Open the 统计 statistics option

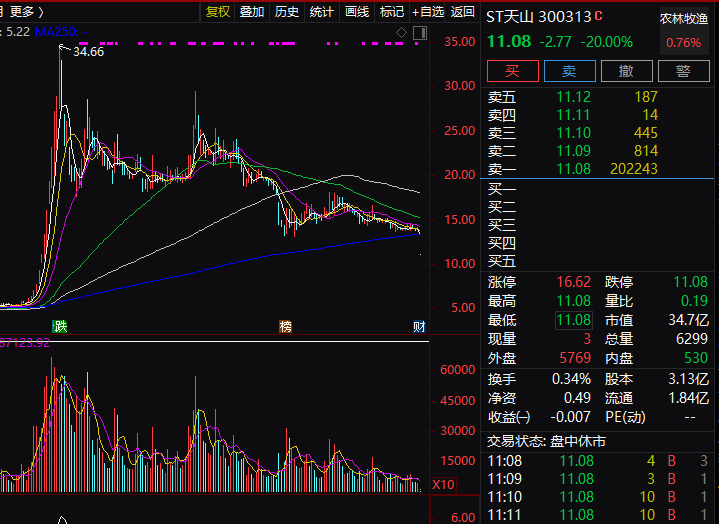(321, 11)
